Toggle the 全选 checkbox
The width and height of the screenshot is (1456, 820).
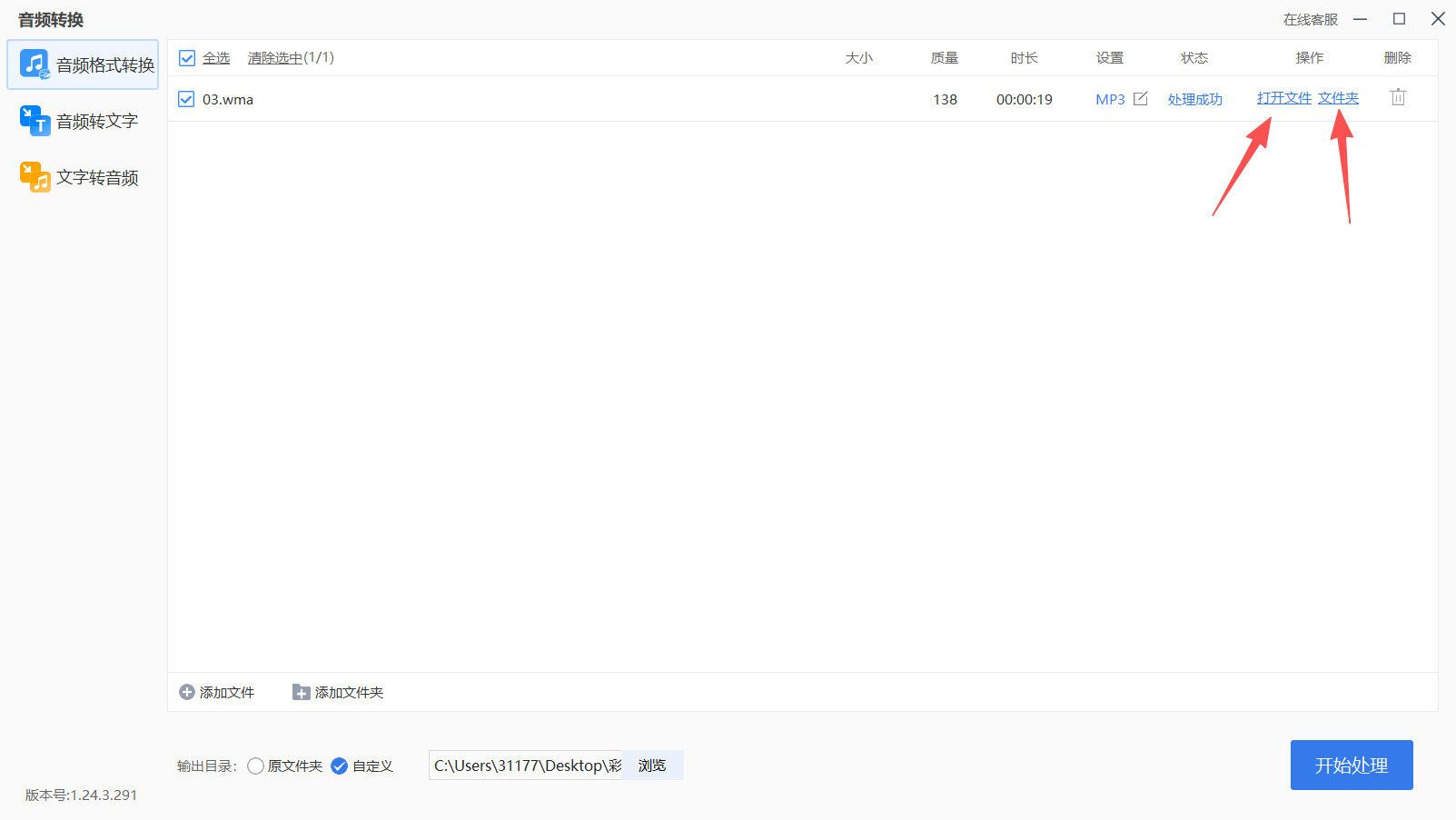click(187, 58)
